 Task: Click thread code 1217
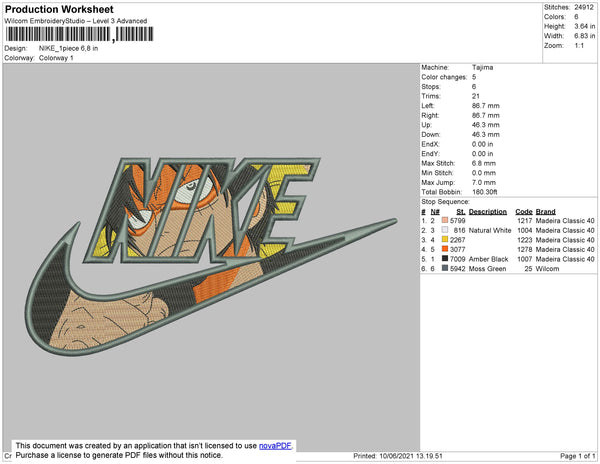[x=525, y=221]
